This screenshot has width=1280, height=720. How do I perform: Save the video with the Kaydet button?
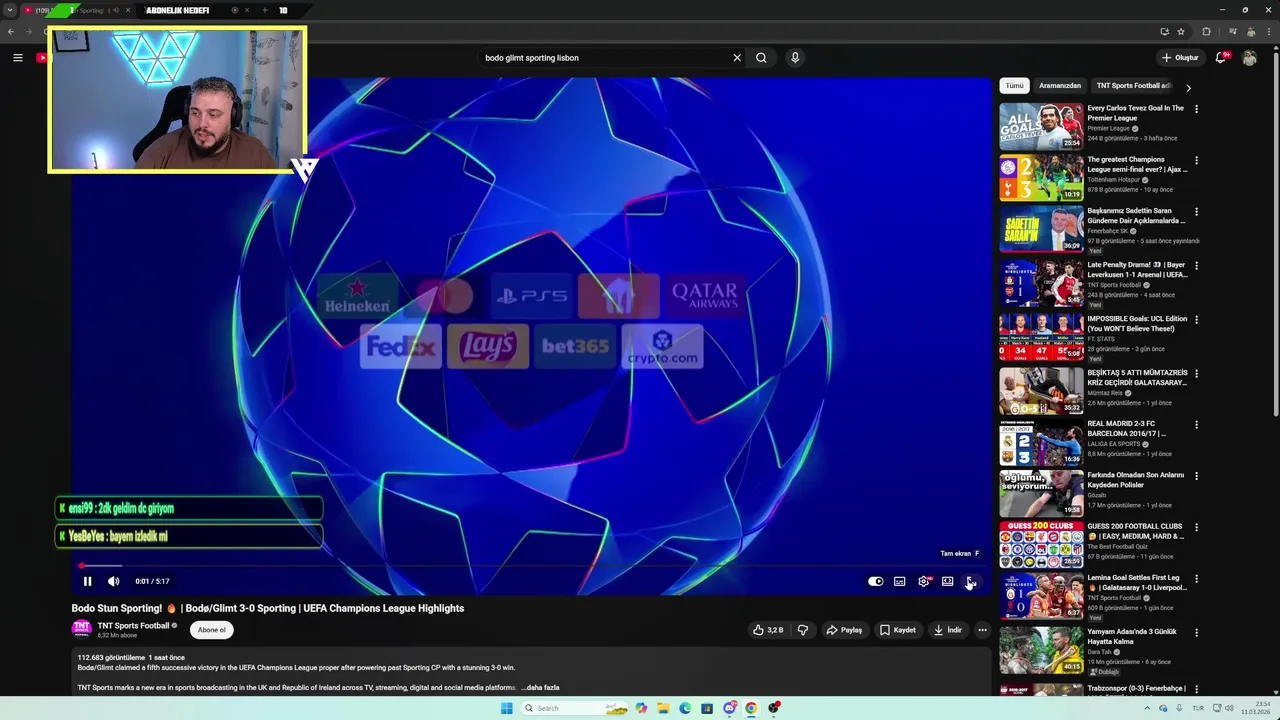click(897, 630)
